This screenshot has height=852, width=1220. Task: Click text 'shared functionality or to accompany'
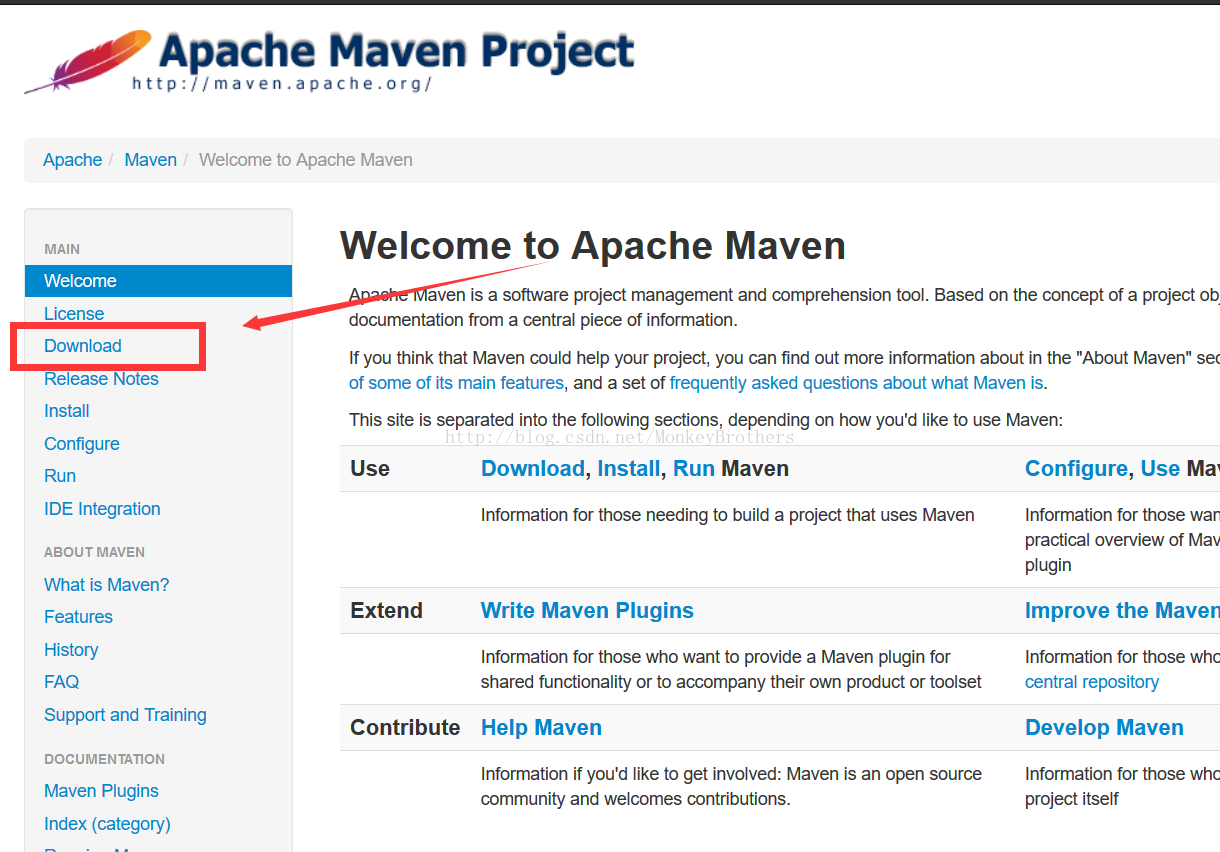(618, 682)
